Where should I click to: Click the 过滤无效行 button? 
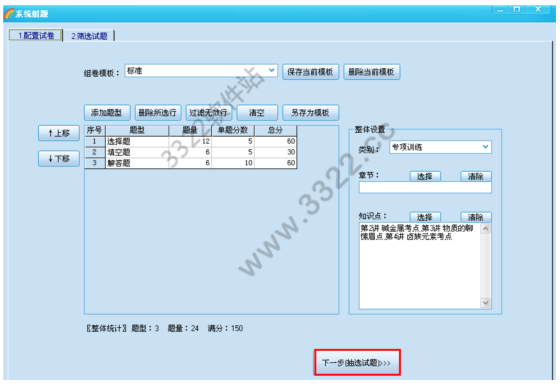coord(209,113)
